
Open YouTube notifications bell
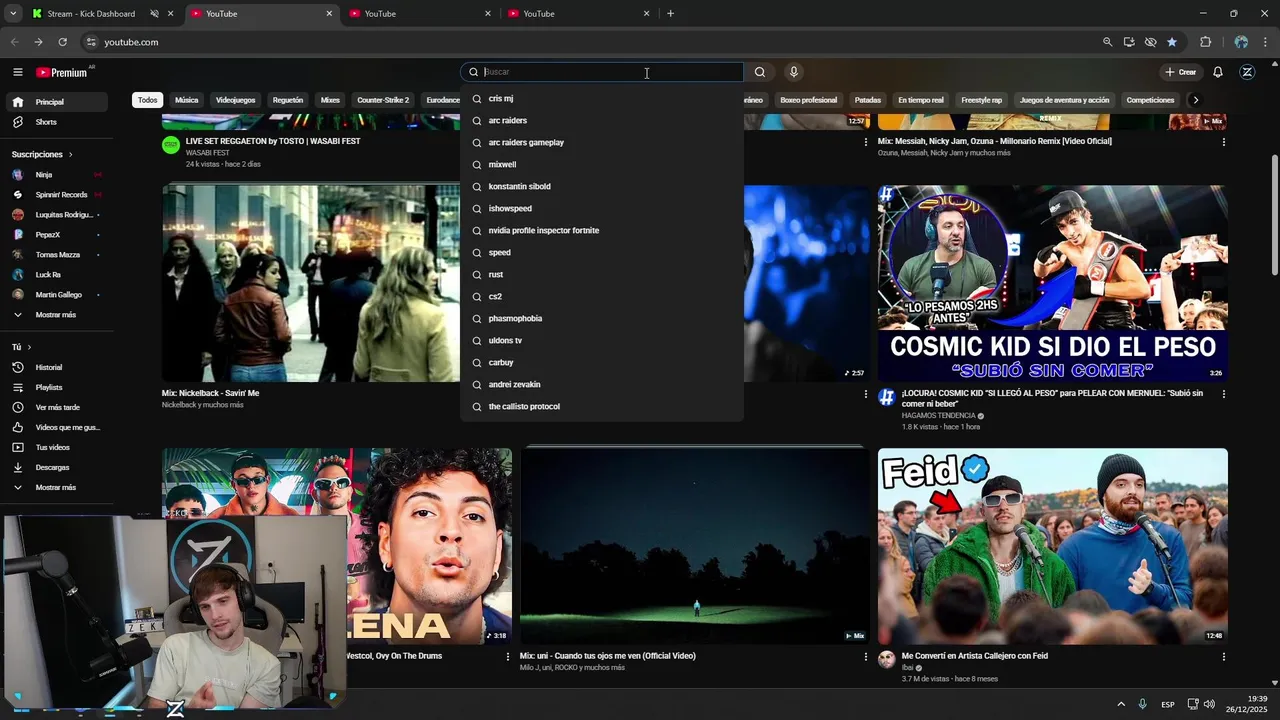coord(1218,72)
